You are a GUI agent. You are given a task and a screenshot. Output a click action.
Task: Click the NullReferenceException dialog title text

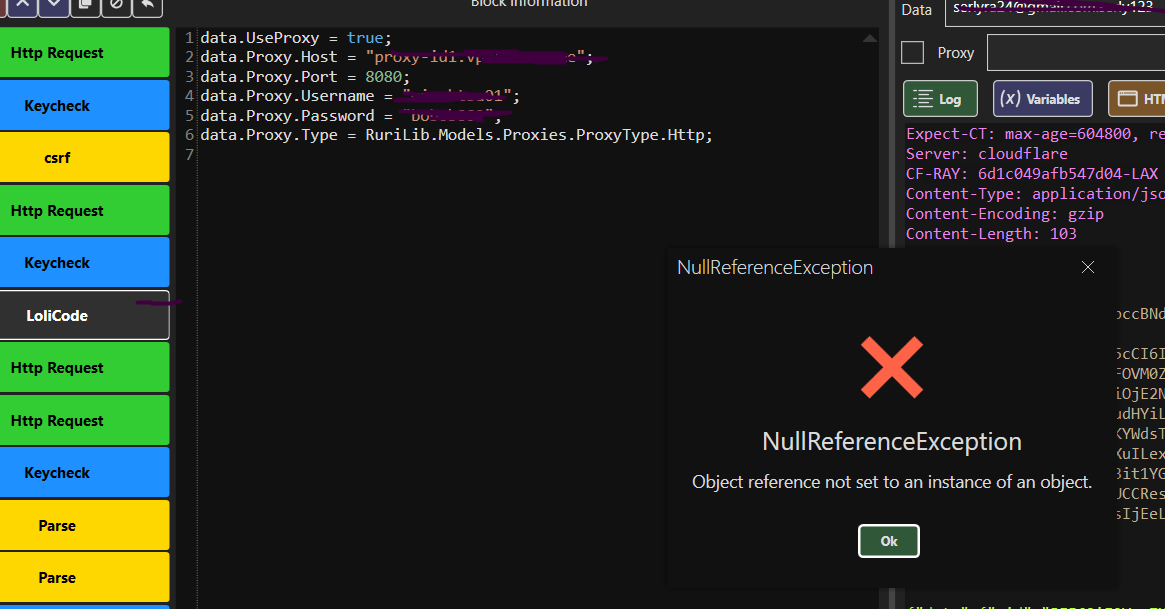tap(775, 267)
